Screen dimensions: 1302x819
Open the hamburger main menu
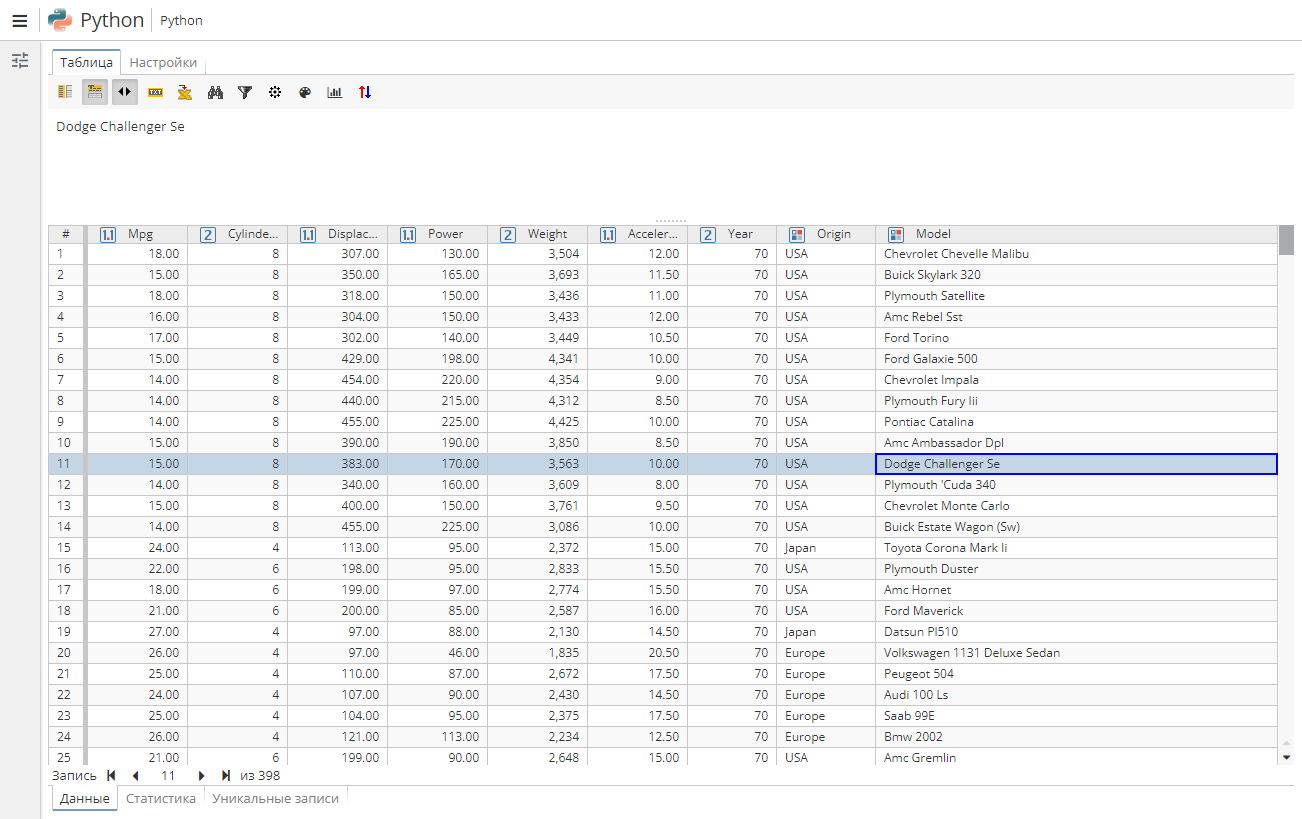coord(19,21)
